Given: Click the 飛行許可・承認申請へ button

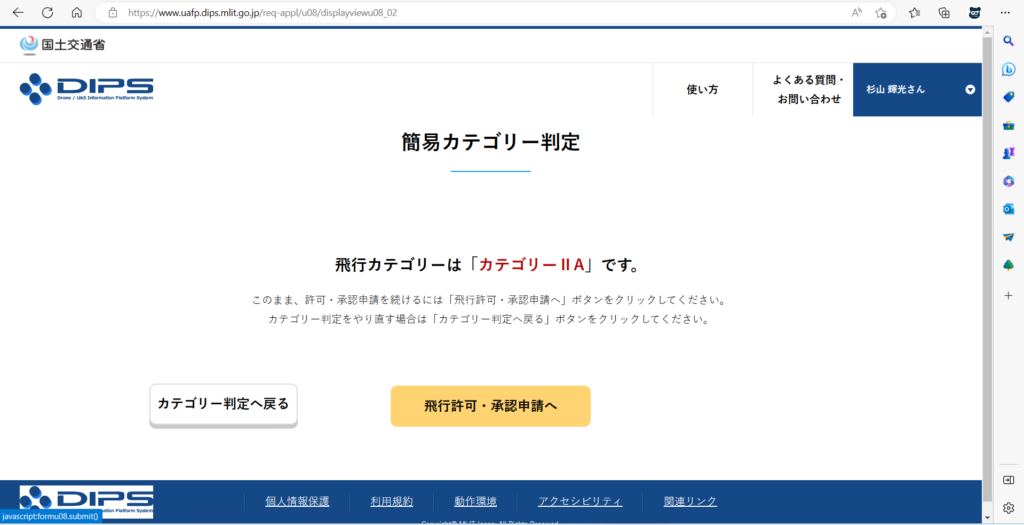Looking at the screenshot, I should (x=490, y=406).
